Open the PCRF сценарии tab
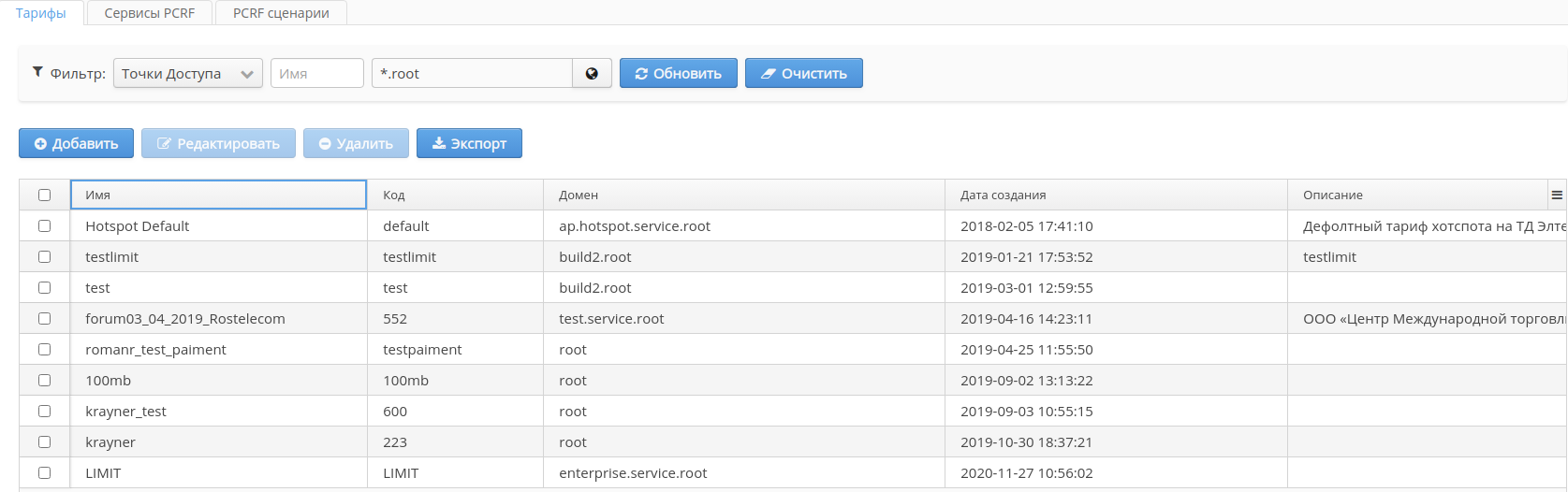1568x492 pixels. (x=281, y=13)
